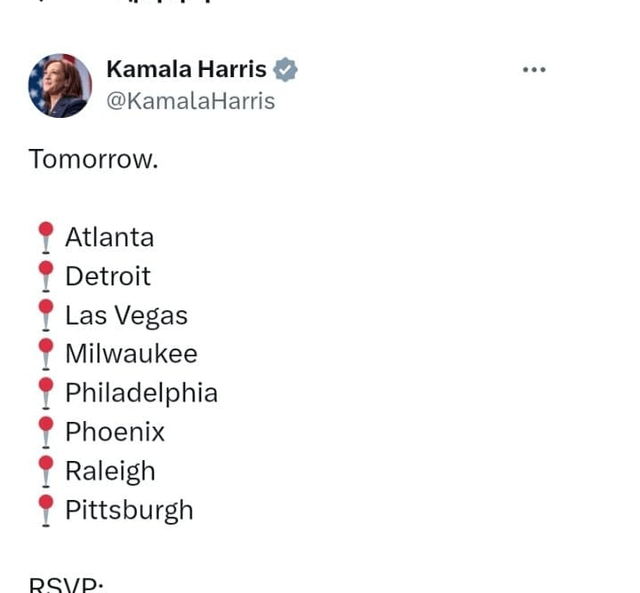
Task: Open Kamala Harris profile picture
Action: (60, 85)
